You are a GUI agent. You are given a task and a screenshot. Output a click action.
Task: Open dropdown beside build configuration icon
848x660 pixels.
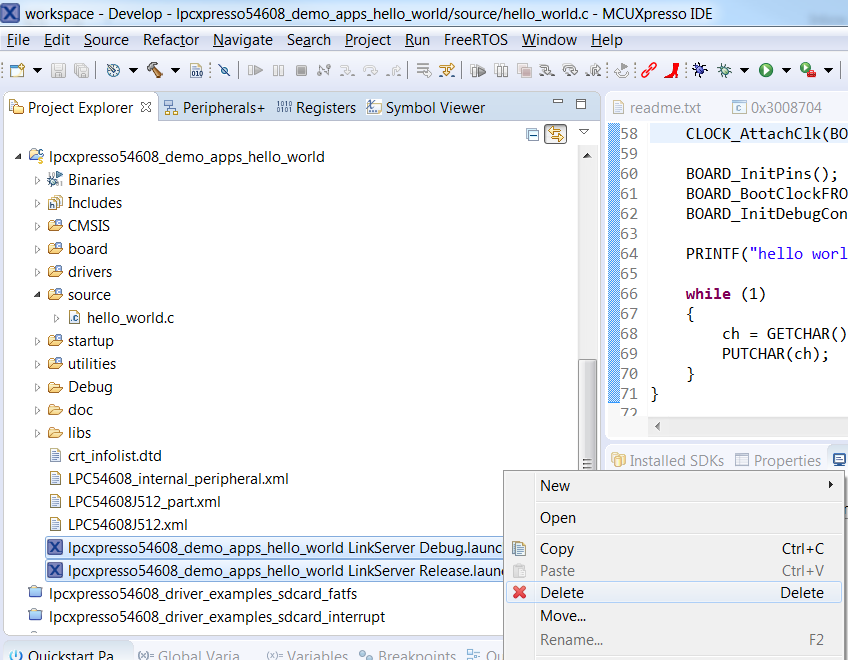133,70
